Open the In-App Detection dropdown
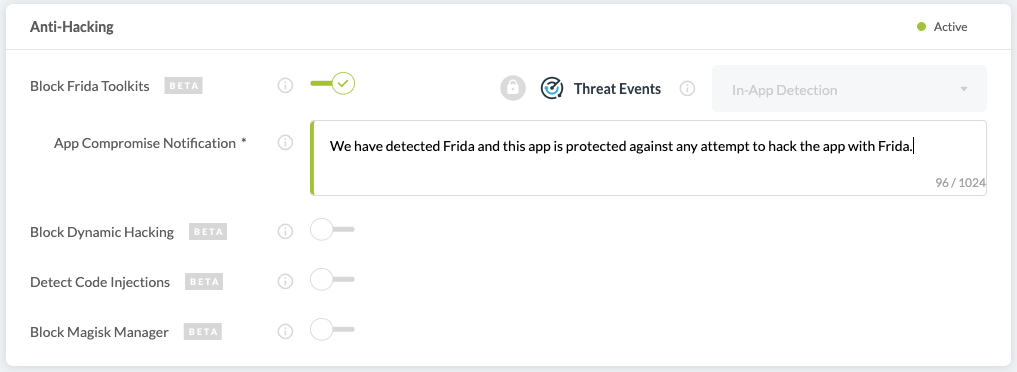 849,89
